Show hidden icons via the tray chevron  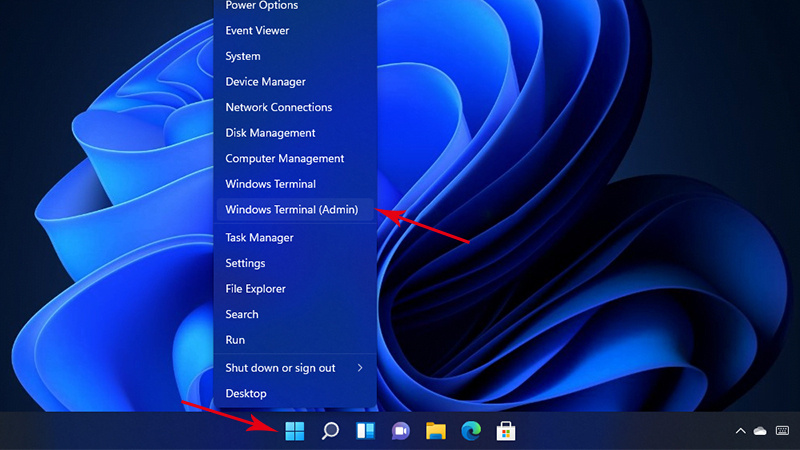coord(740,431)
